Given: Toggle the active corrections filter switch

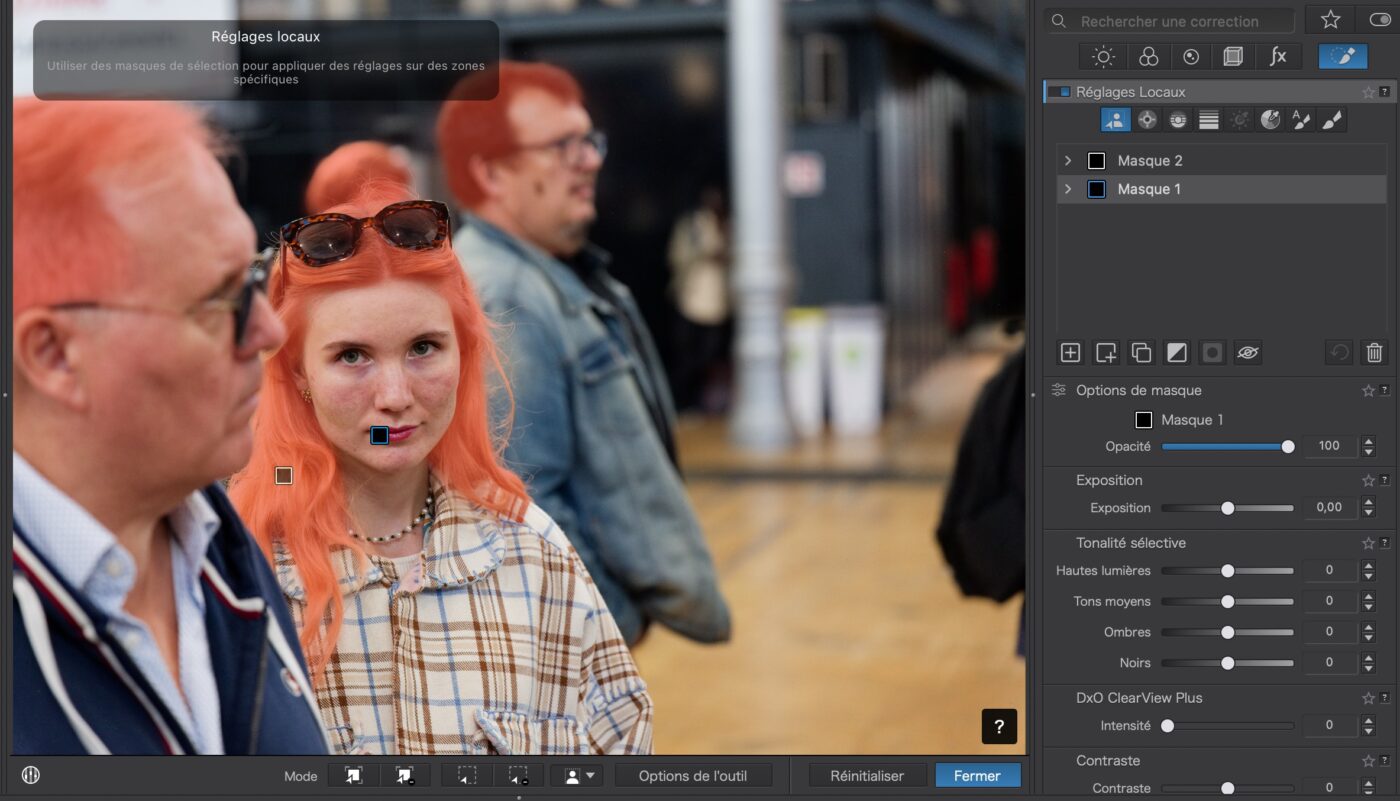Looking at the screenshot, I should click(1378, 20).
